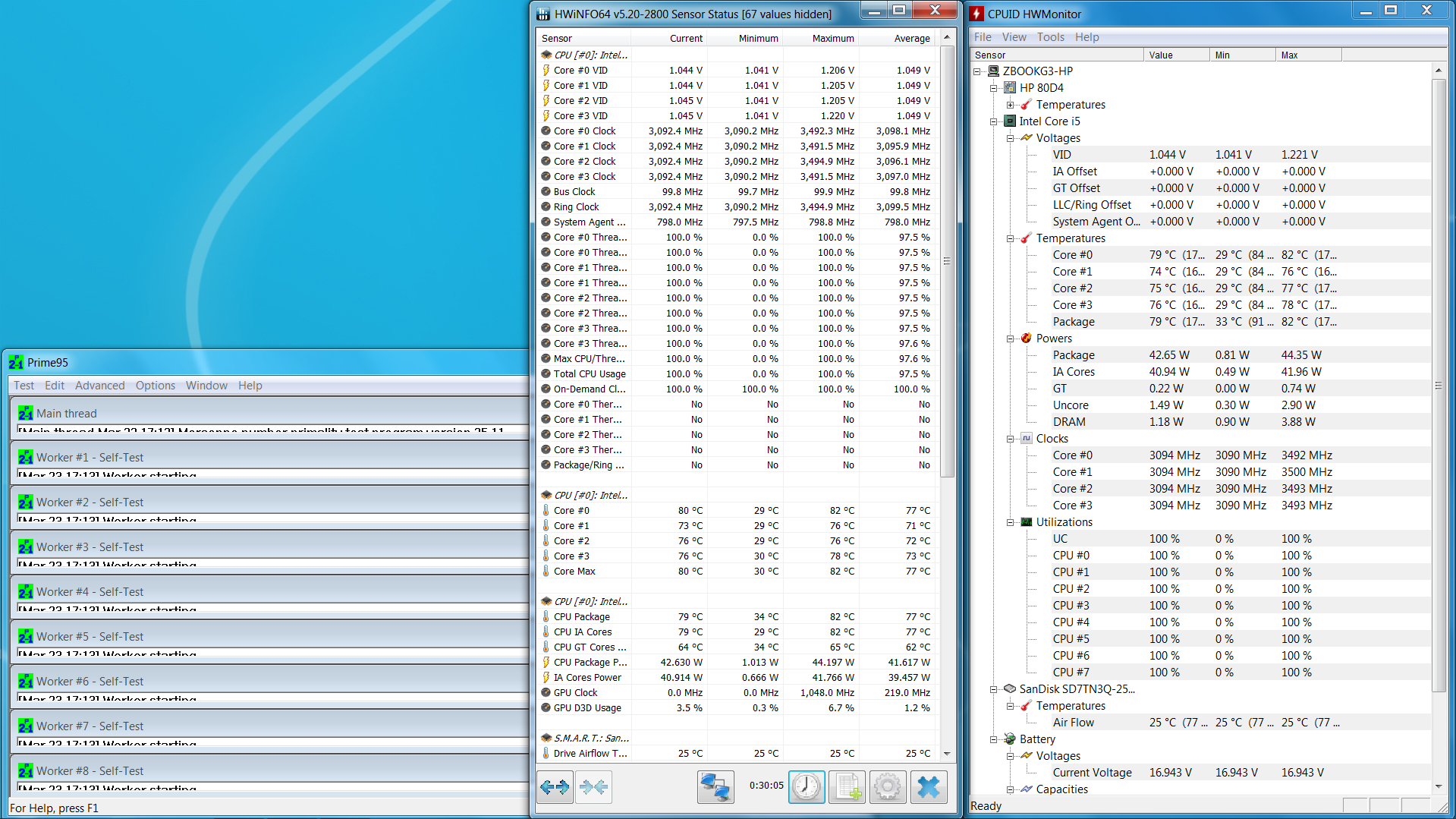
Task: Collapse the Intel Core i5 node
Action: (994, 121)
